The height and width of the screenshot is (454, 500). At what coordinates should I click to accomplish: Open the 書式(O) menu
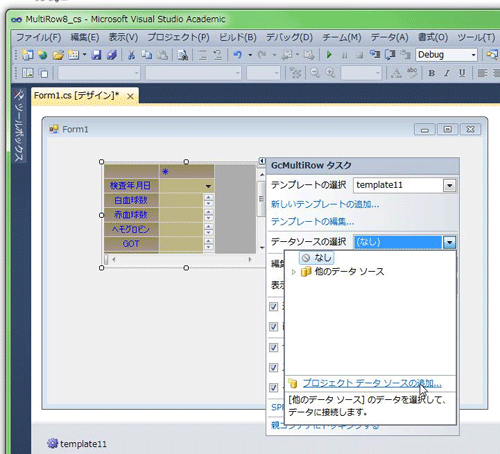(x=433, y=37)
